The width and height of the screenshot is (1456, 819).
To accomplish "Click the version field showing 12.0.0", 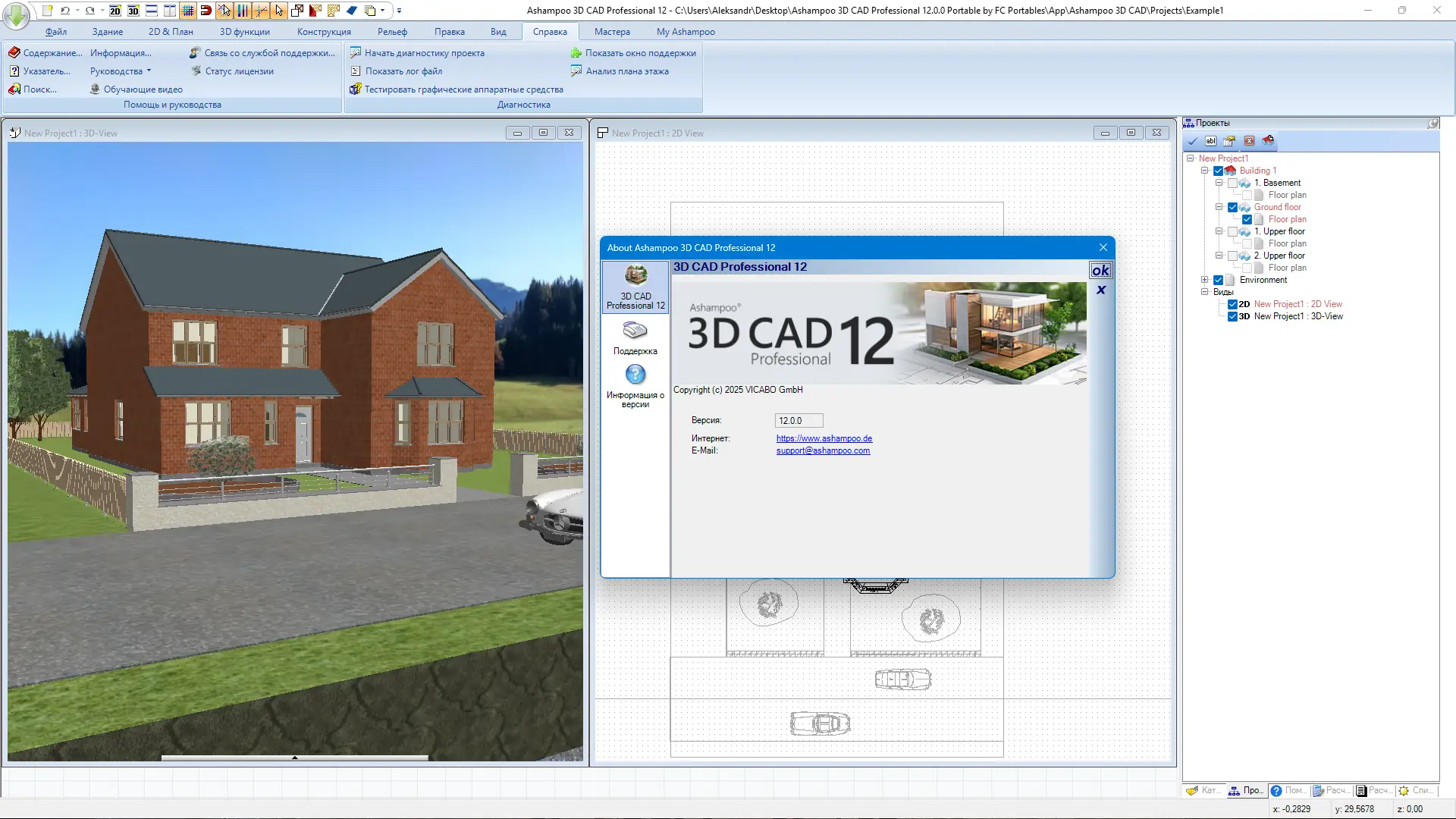I will 798,421.
